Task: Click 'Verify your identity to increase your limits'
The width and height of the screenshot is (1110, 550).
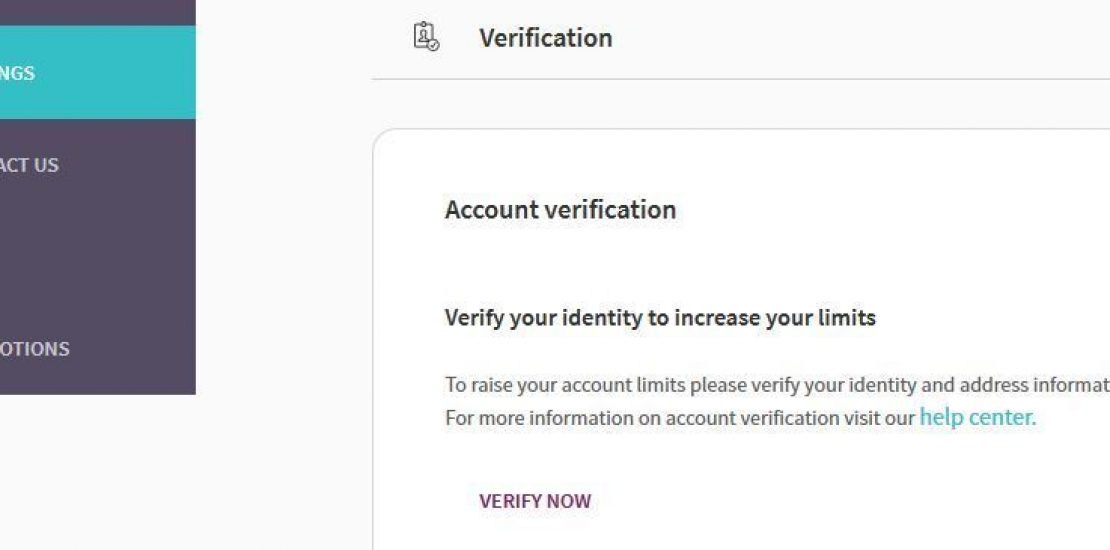Action: tap(660, 318)
